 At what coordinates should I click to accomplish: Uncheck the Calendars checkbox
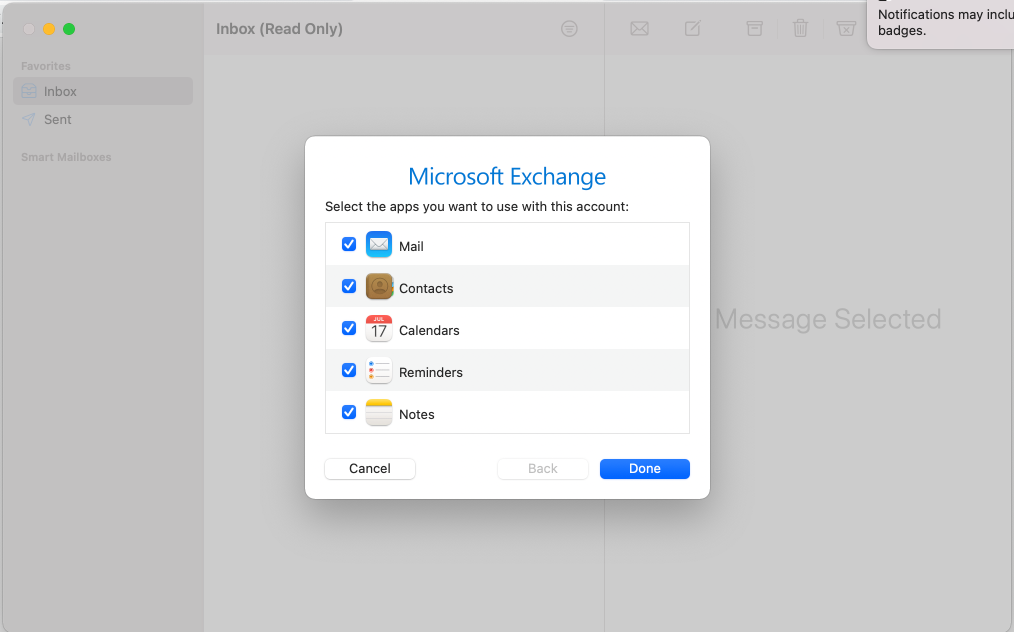[x=349, y=328]
